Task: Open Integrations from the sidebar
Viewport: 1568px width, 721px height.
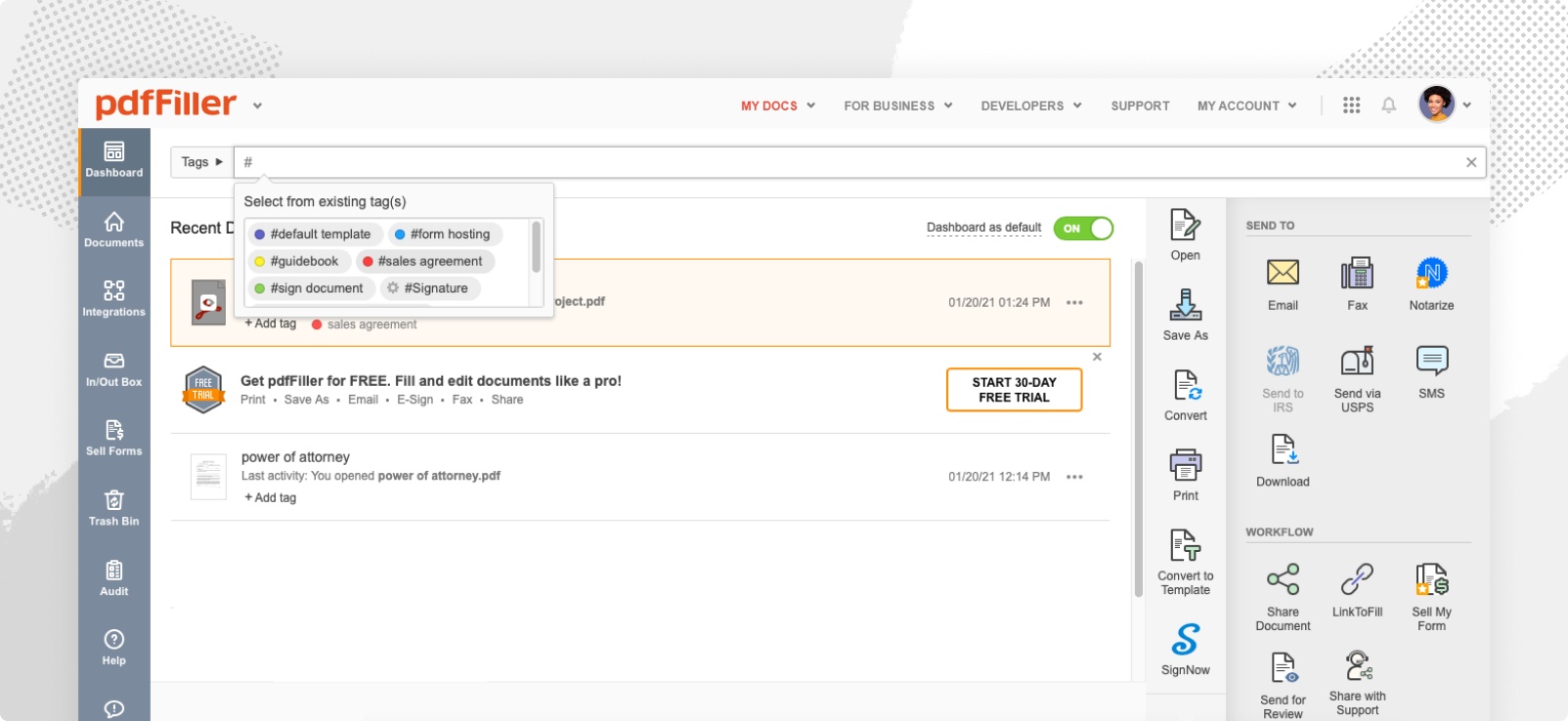Action: coord(114,299)
